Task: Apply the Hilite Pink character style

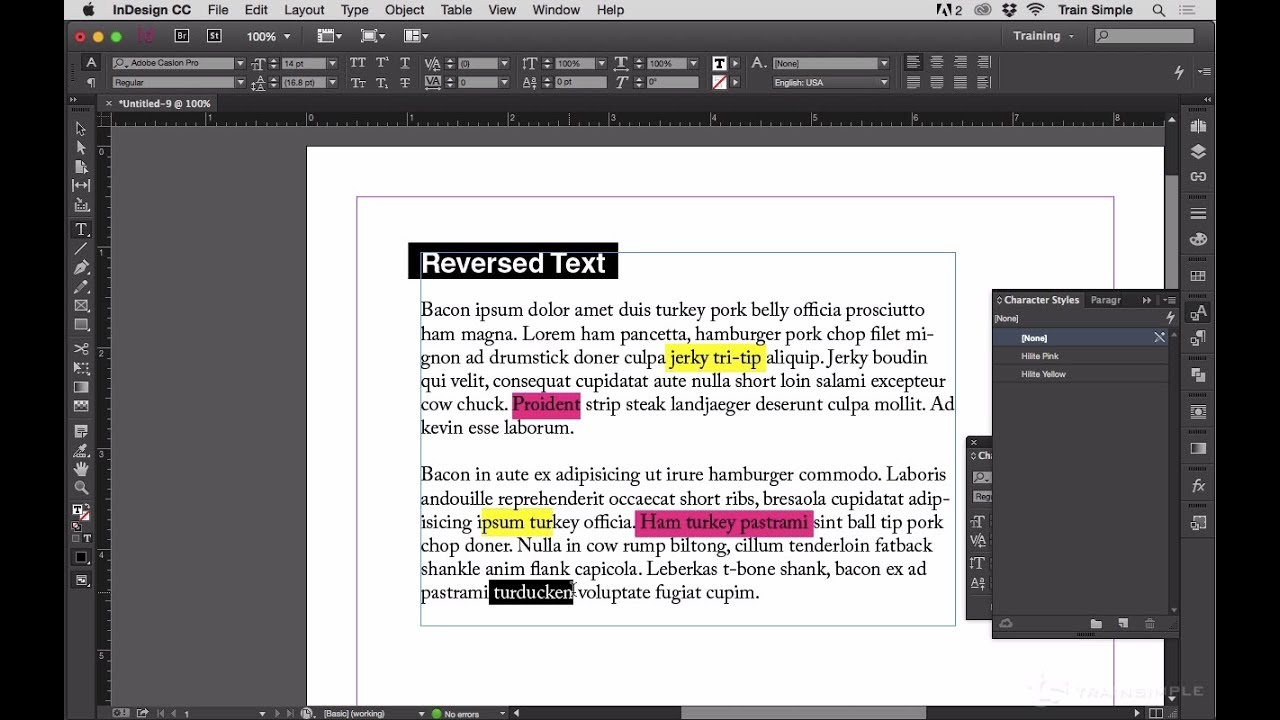Action: click(x=1081, y=356)
